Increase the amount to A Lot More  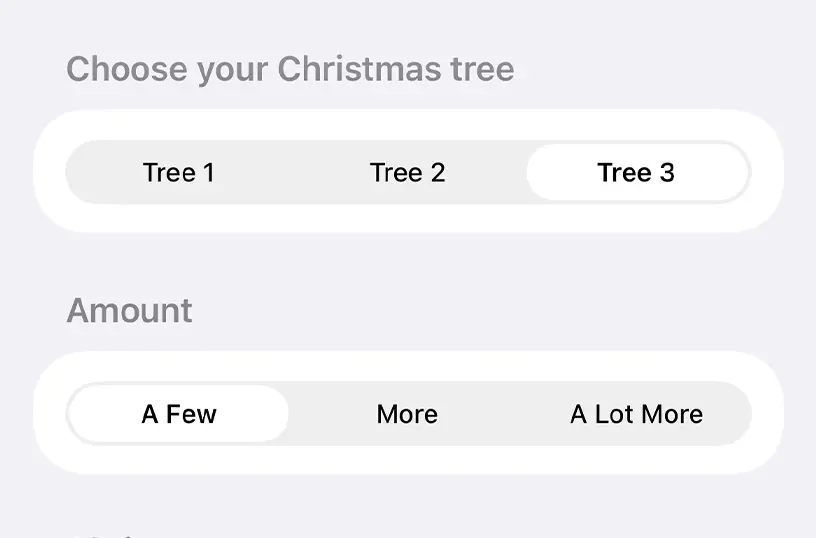[636, 414]
